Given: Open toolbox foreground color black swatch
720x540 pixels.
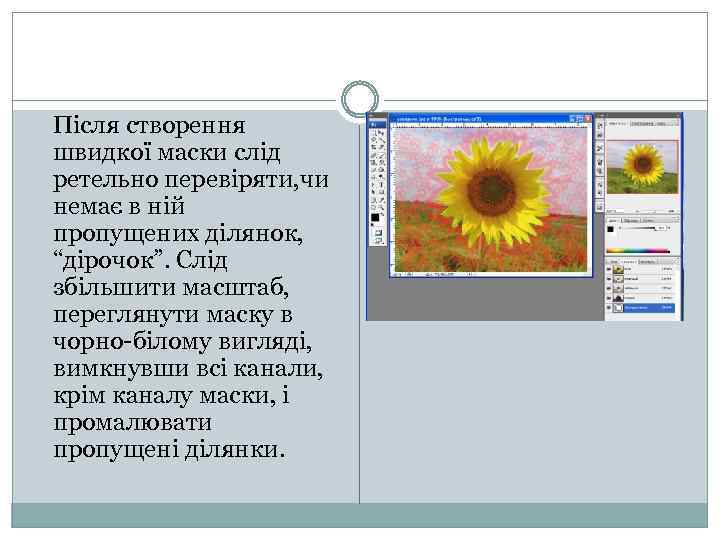Looking at the screenshot, I should (x=375, y=217).
